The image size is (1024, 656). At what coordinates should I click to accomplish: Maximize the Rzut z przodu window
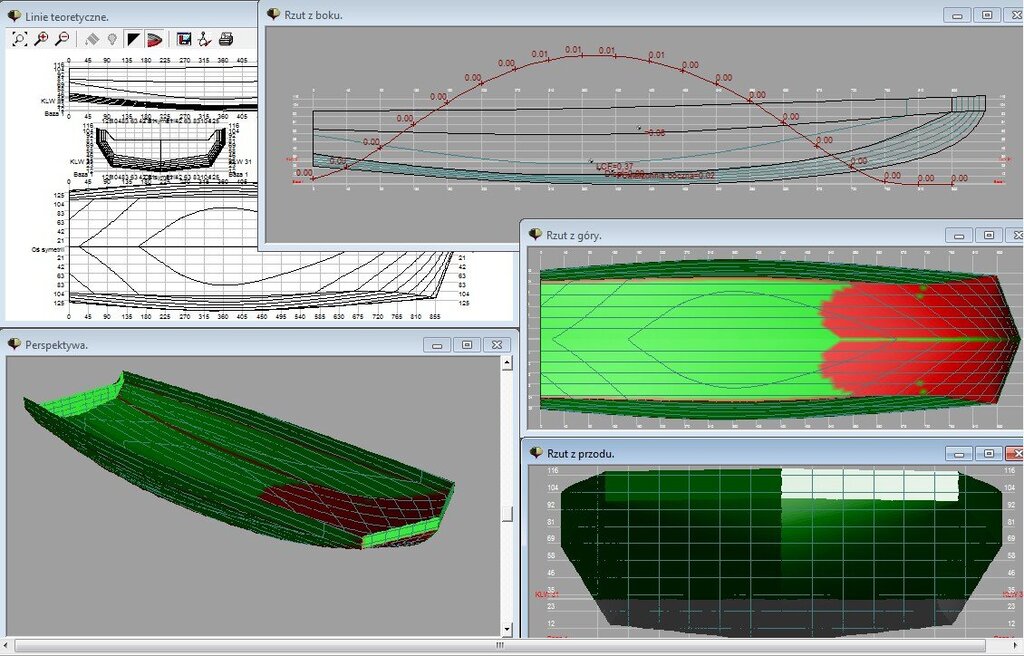pos(987,453)
